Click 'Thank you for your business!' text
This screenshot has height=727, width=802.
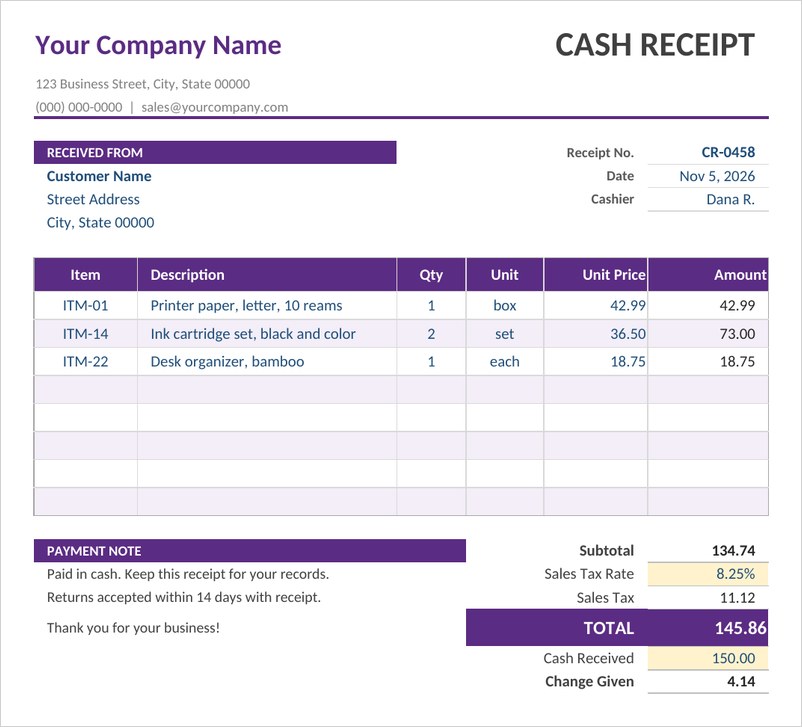[133, 628]
